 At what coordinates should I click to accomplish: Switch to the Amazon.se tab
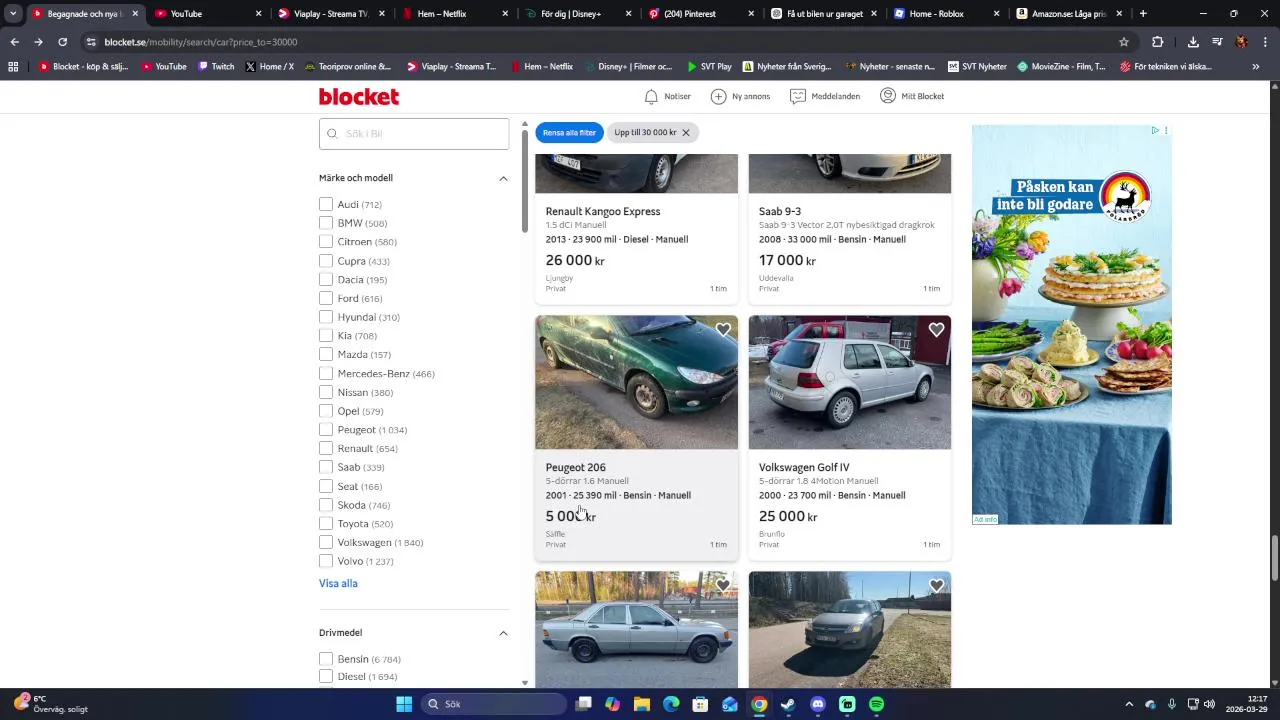[x=1070, y=14]
